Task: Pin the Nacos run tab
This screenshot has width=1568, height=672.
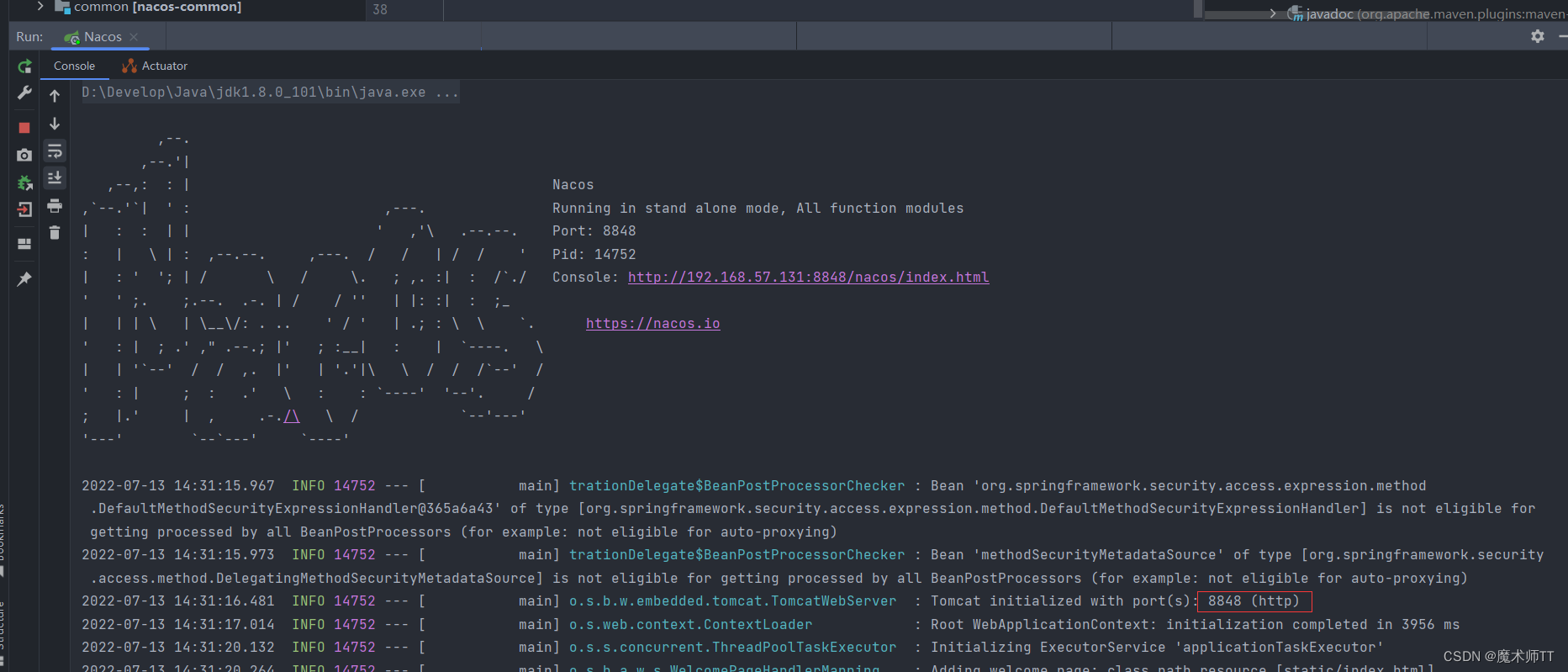Action: [24, 278]
